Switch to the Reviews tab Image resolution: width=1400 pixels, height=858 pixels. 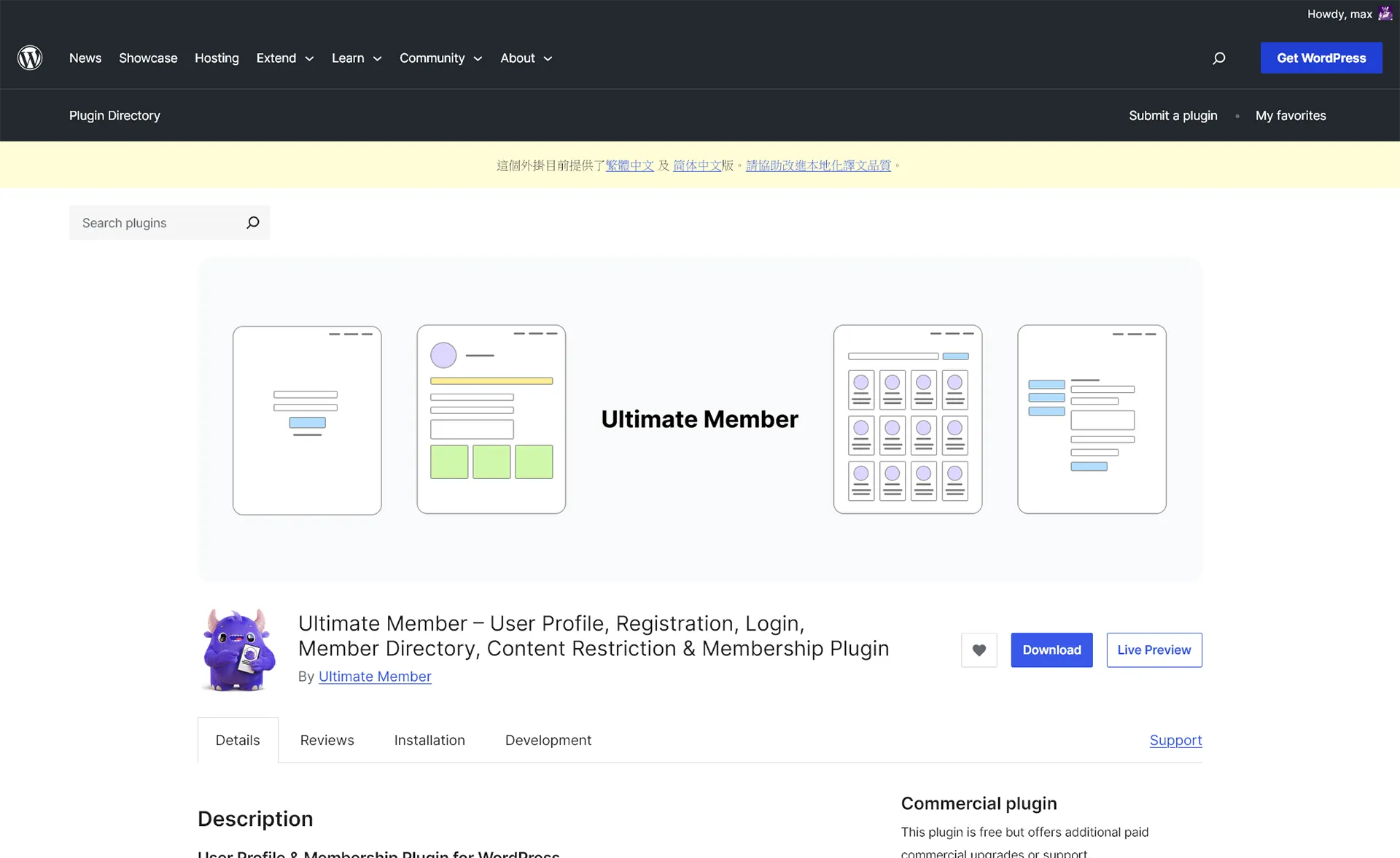327,740
